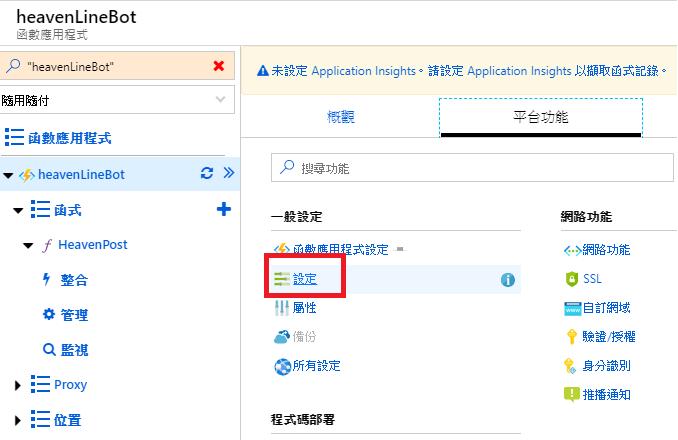This screenshot has height=440, width=678.
Task: Click the magnifier icon in 搜尋功能 box
Action: tap(287, 167)
